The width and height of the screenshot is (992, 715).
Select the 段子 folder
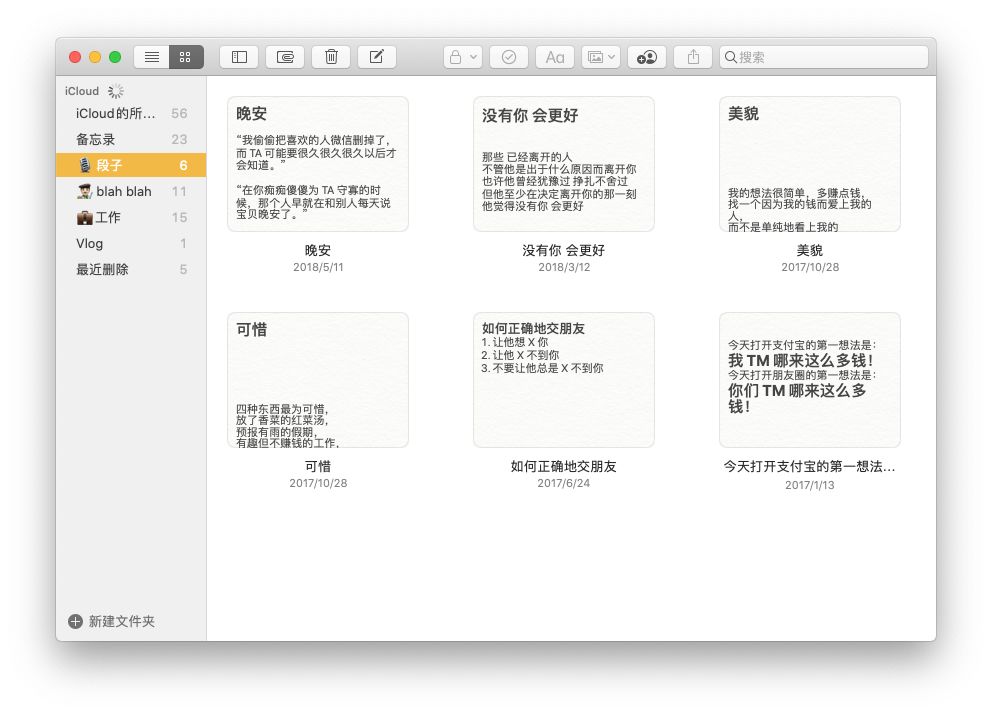tap(131, 165)
